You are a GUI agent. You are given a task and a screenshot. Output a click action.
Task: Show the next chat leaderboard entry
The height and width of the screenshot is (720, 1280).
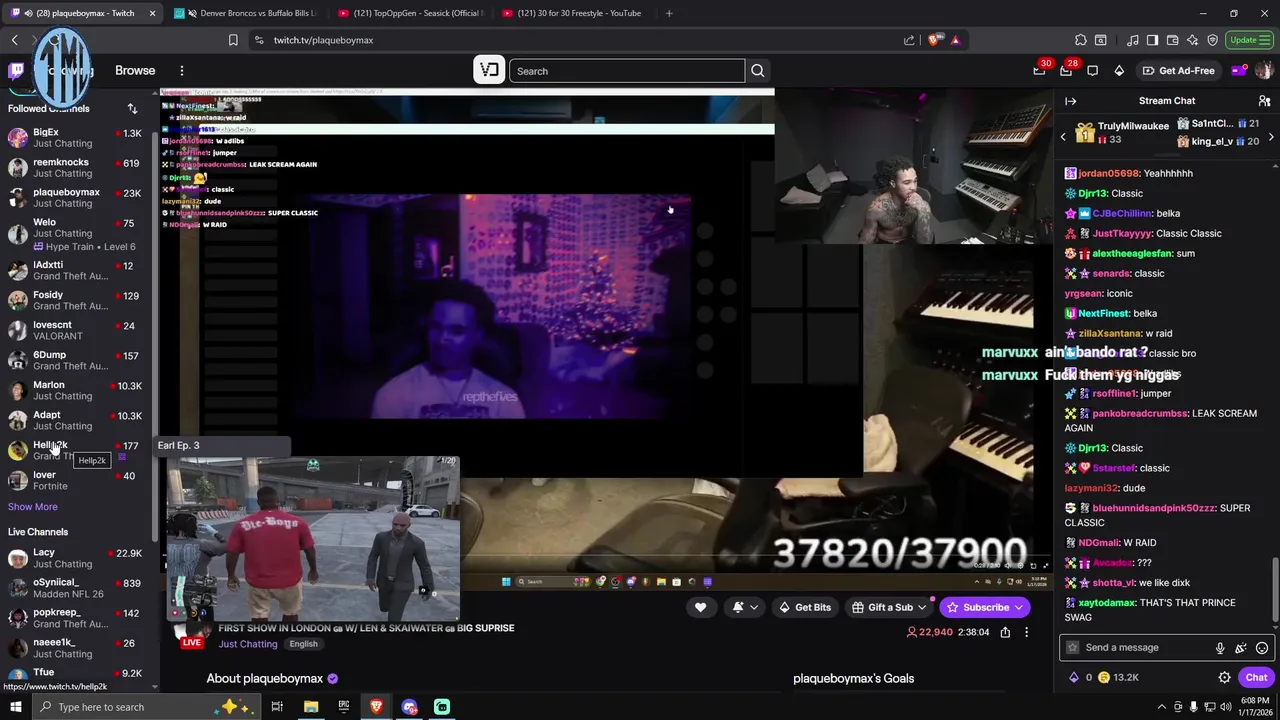(x=1271, y=136)
